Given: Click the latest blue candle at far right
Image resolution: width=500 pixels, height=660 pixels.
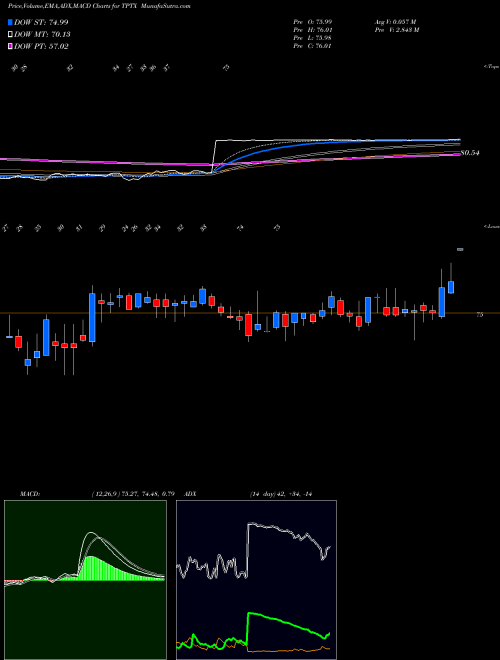Looking at the screenshot, I should point(460,250).
